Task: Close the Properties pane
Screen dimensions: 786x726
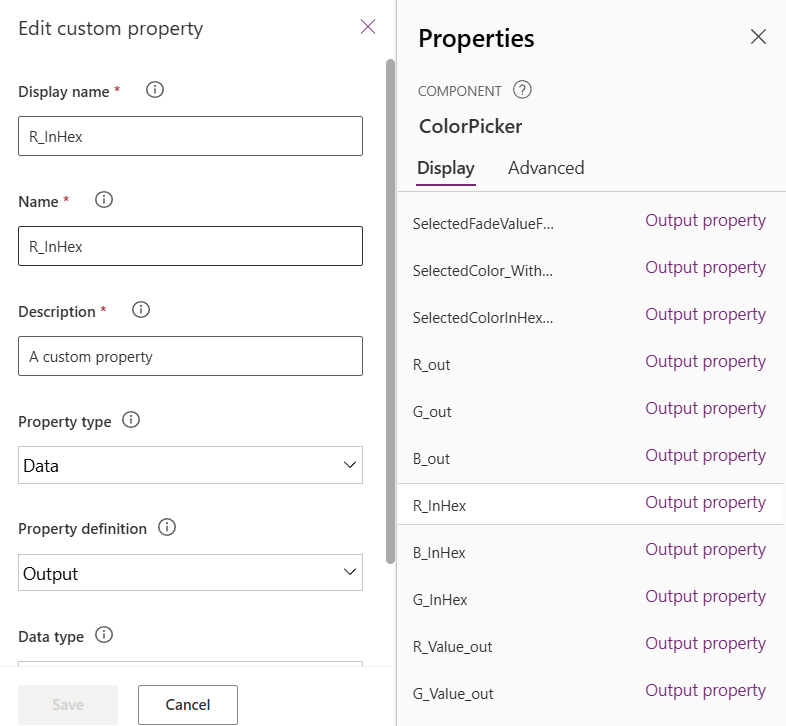Action: point(758,37)
